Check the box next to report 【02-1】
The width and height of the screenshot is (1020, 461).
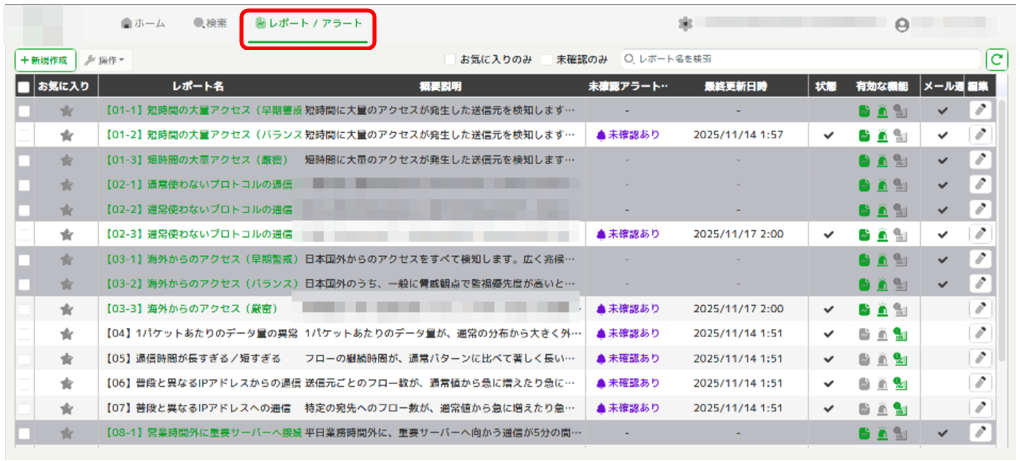tap(23, 185)
